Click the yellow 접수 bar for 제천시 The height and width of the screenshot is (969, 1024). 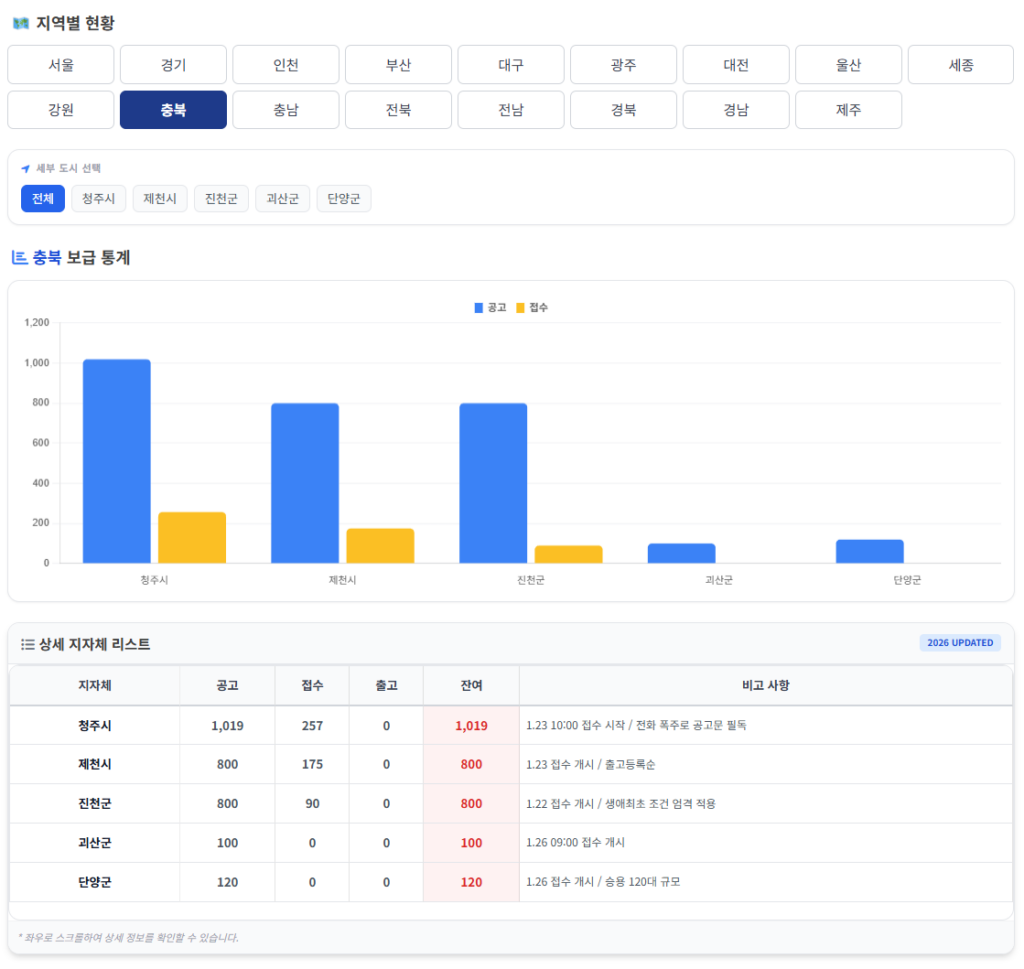tap(380, 545)
